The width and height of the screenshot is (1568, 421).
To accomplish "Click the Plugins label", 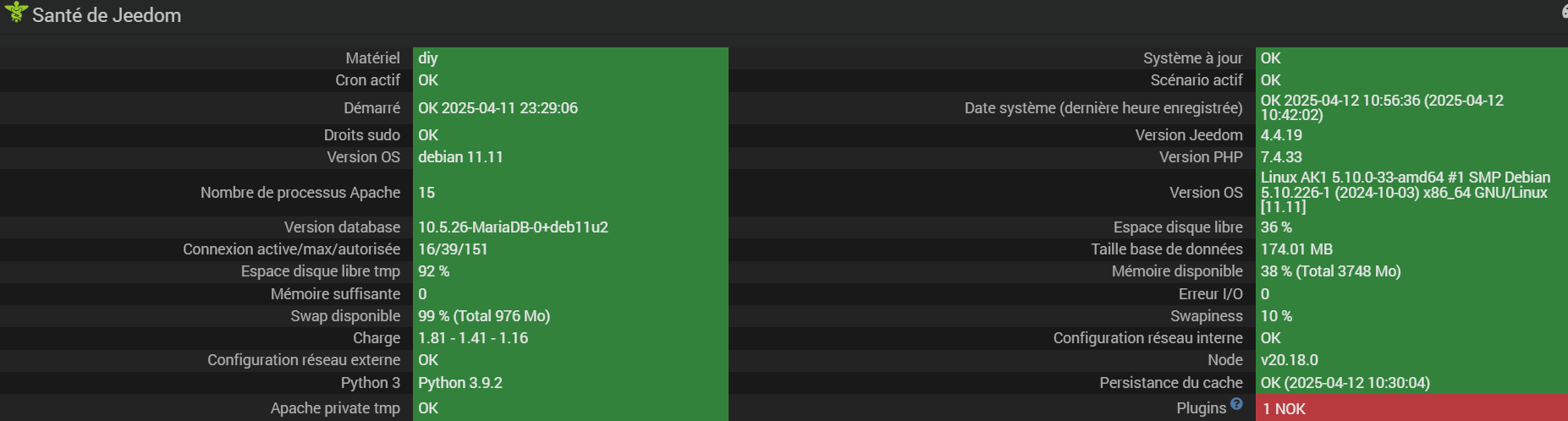I will coord(1201,408).
